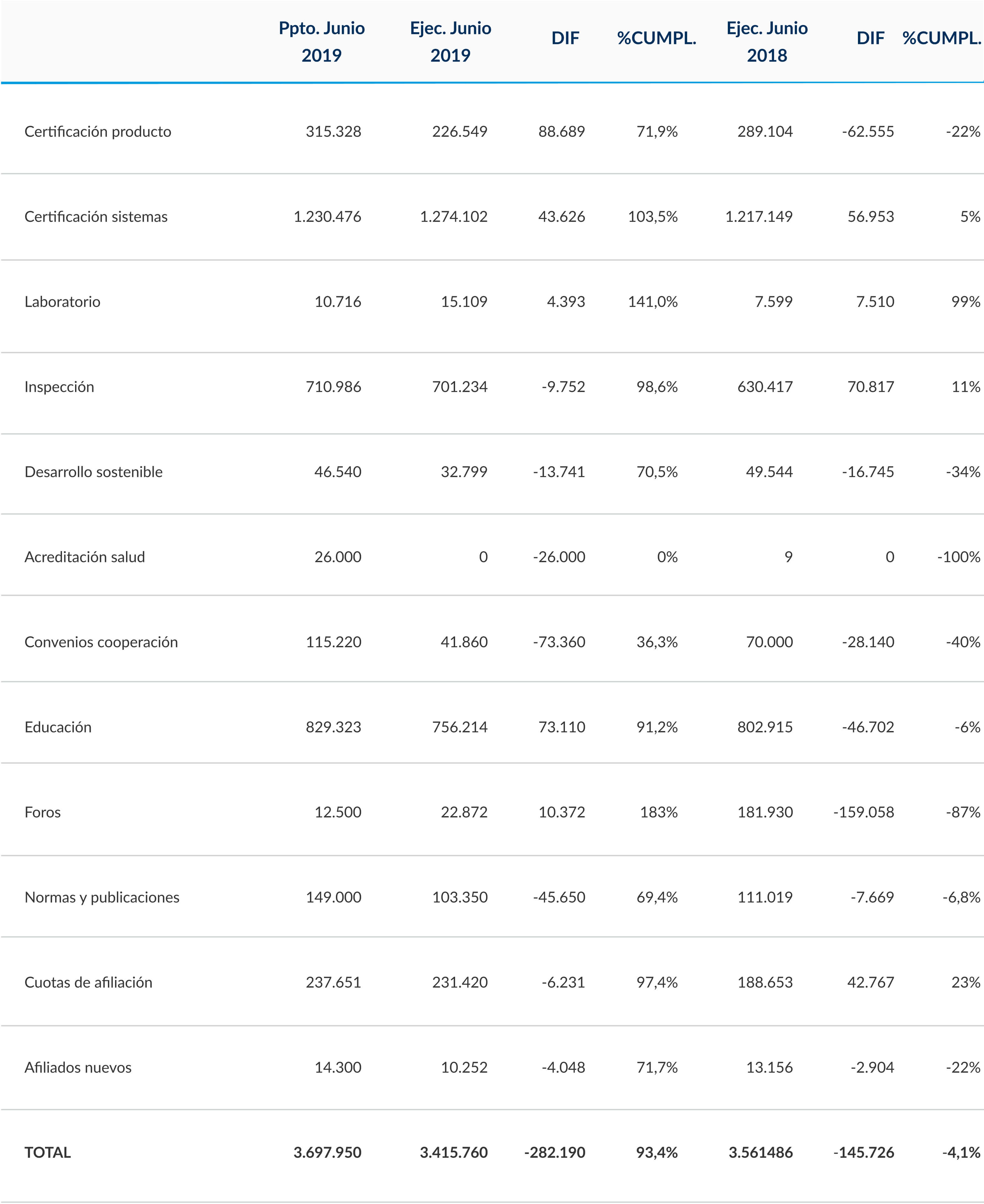Click the Educación row label

pos(58,727)
